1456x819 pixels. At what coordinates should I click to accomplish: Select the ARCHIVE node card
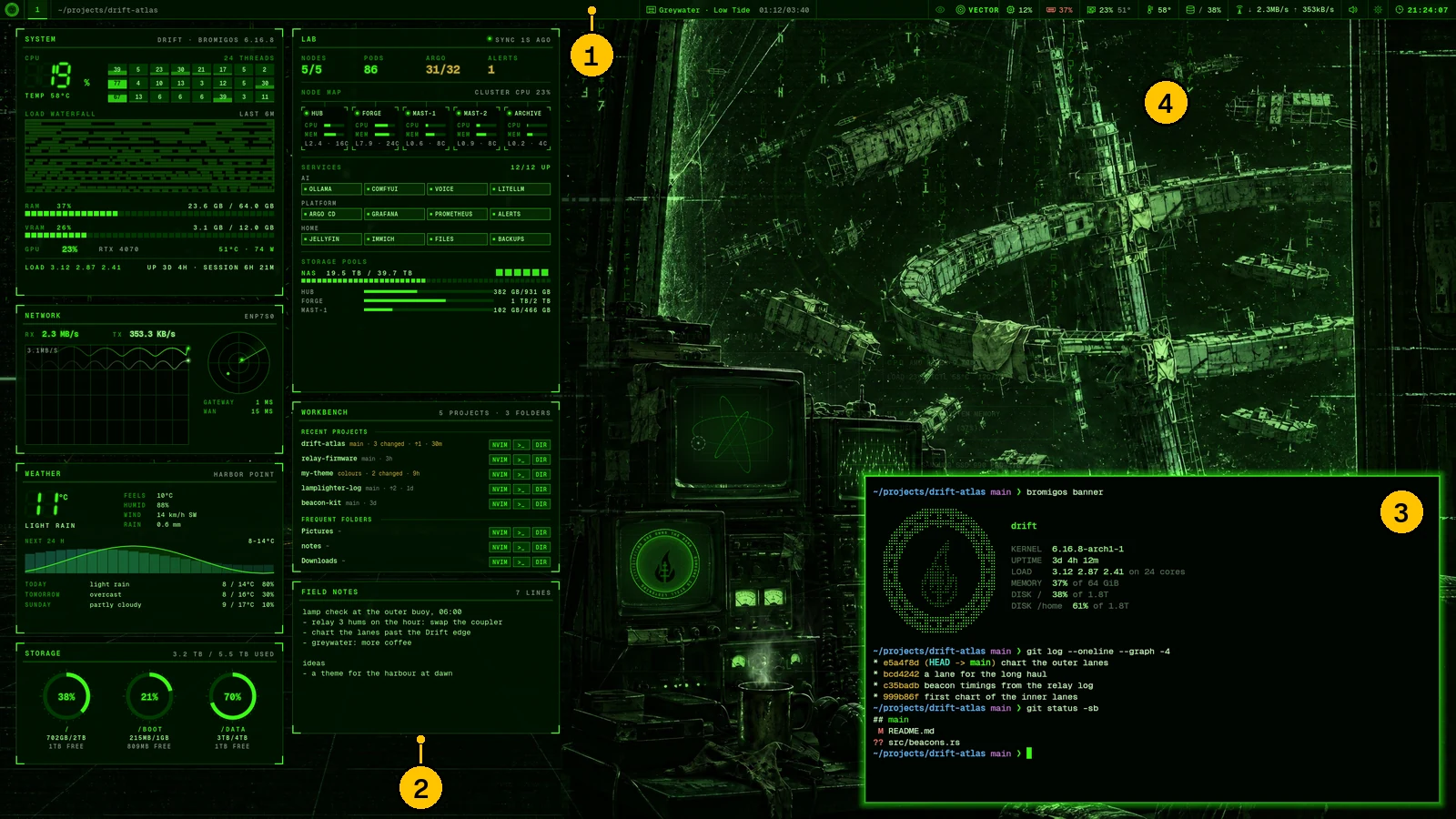528,127
